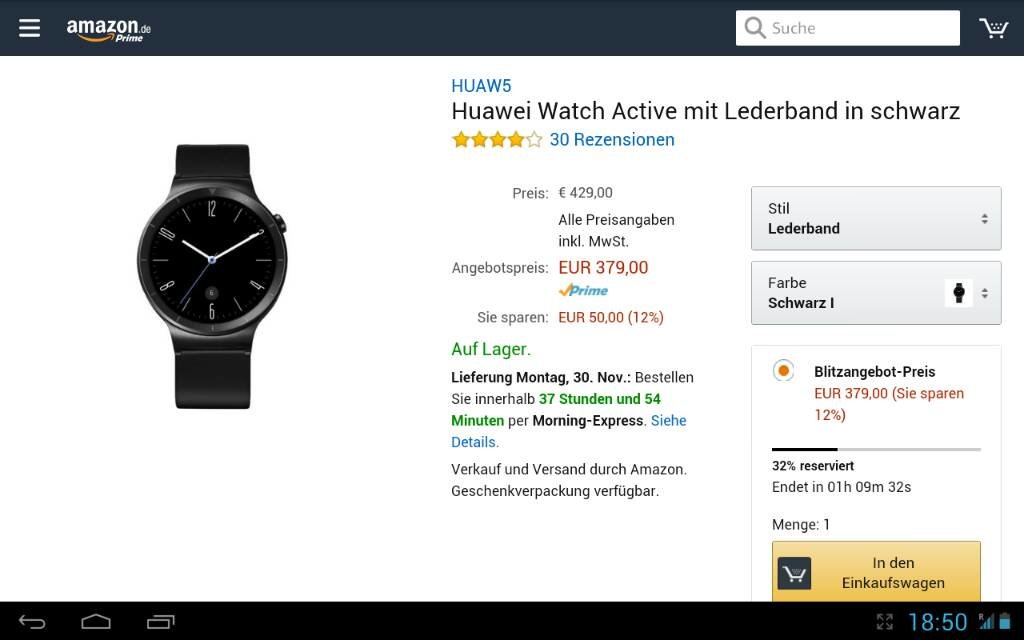1024x640 pixels.
Task: Open the shopping cart icon in header
Action: pos(993,28)
